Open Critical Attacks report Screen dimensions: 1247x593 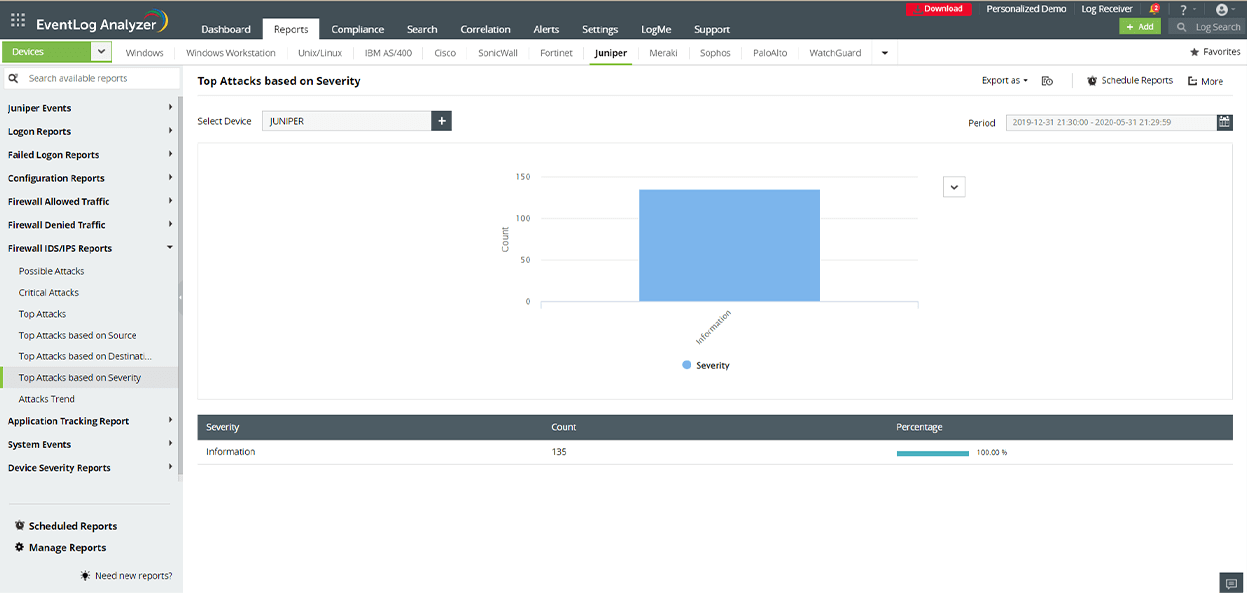(x=49, y=293)
